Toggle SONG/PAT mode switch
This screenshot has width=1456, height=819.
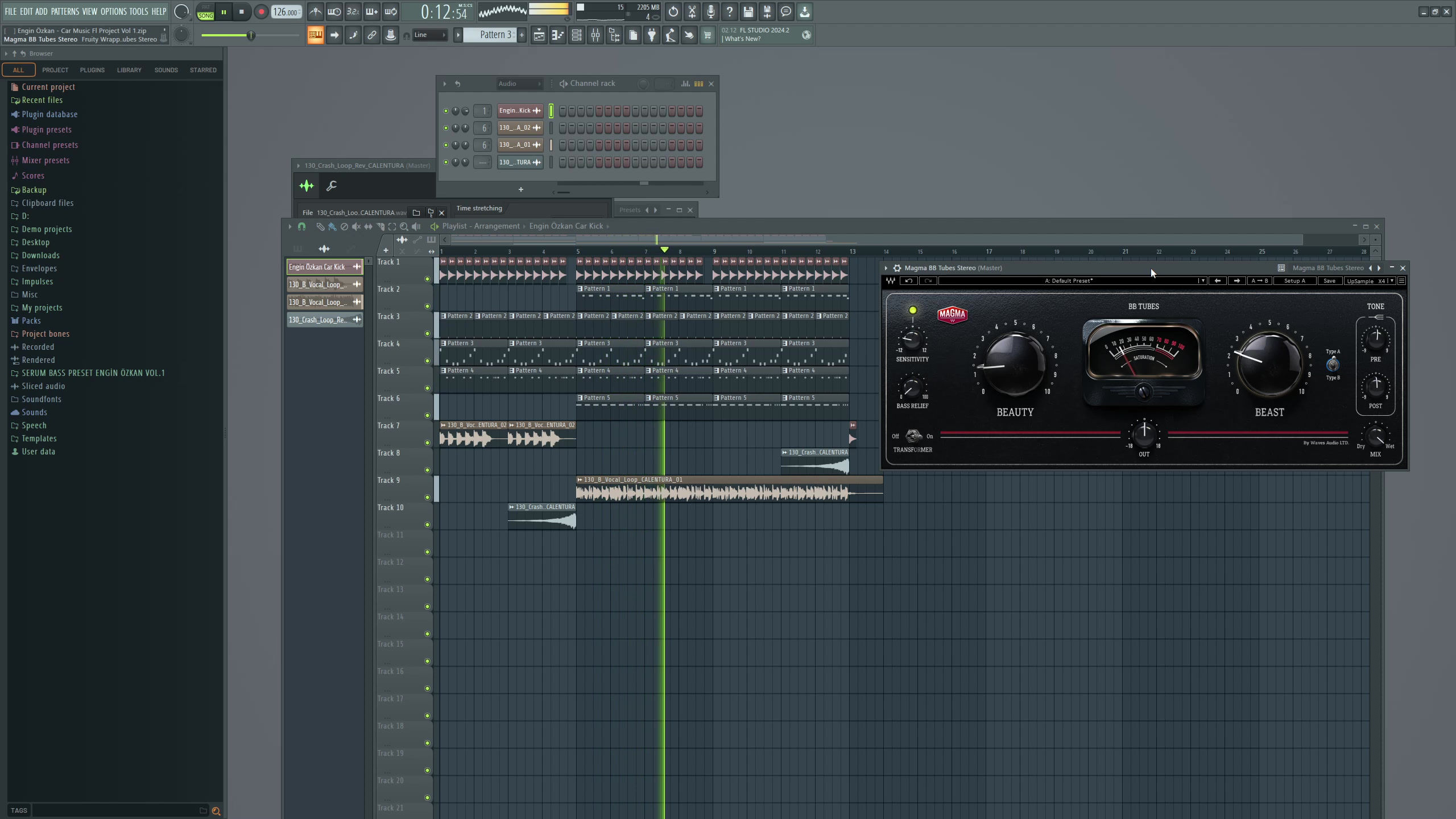(x=205, y=12)
